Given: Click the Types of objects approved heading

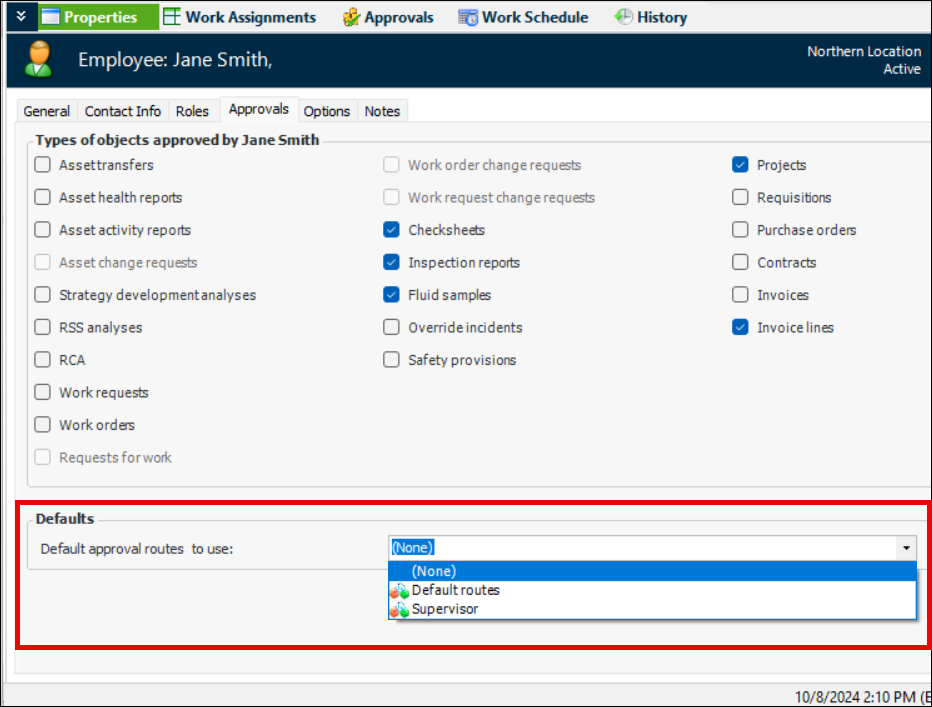Looking at the screenshot, I should point(177,140).
